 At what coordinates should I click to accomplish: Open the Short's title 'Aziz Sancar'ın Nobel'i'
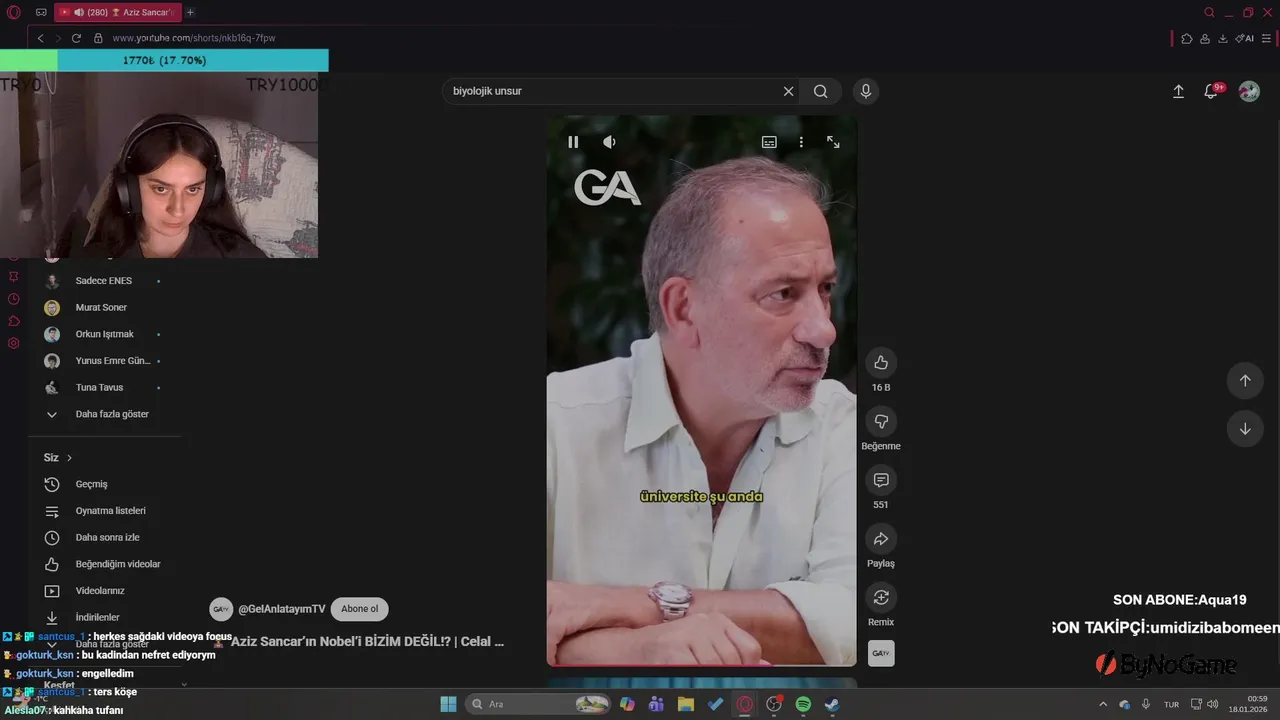point(367,642)
